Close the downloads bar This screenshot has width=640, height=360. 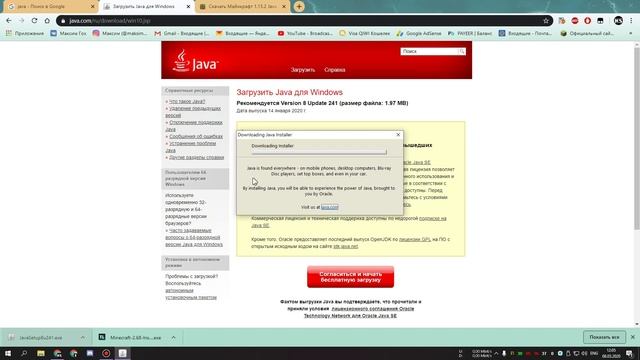pos(633,337)
